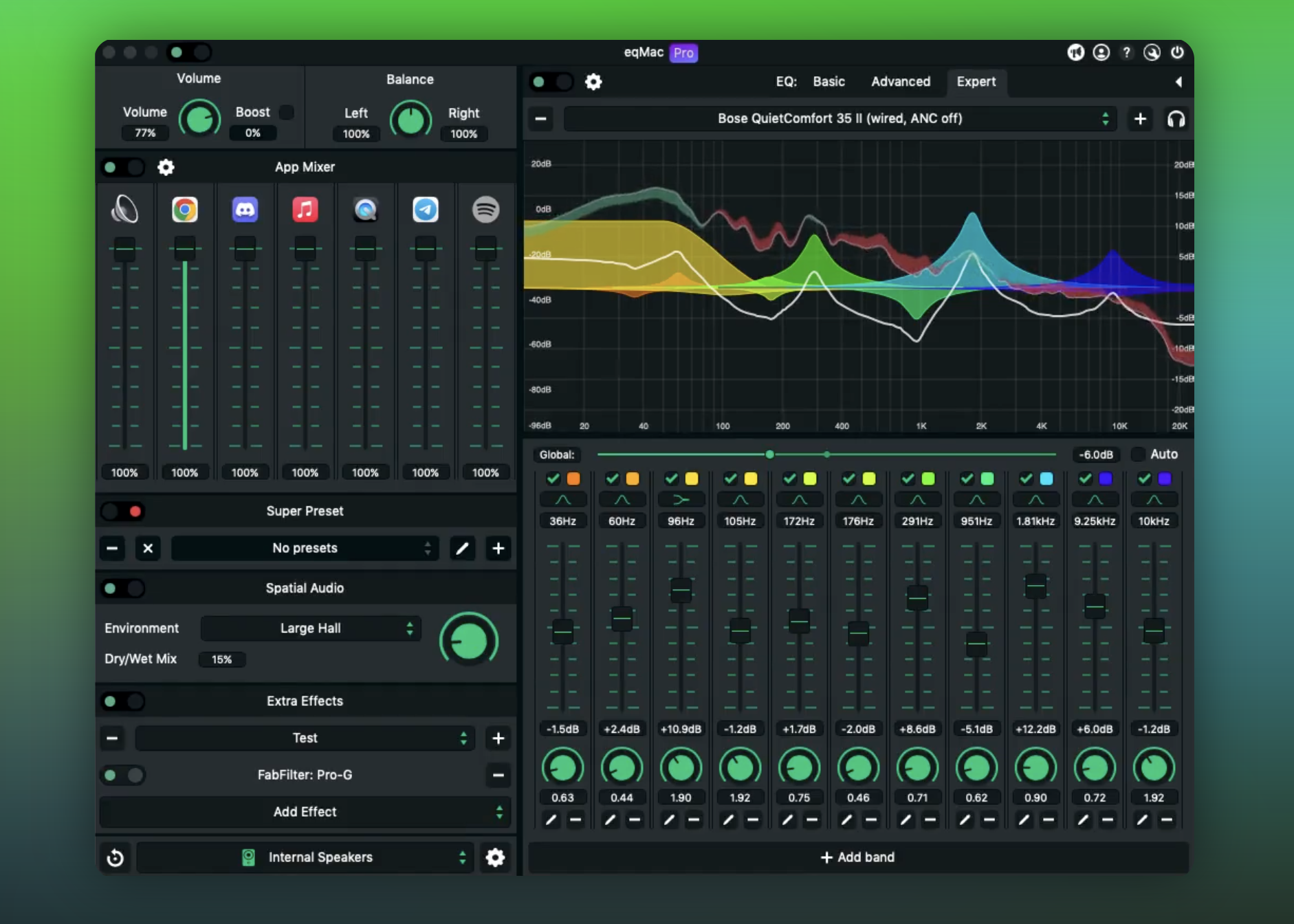The width and height of the screenshot is (1294, 924).
Task: Open the audio bars icon in title bar
Action: pyautogui.click(x=1076, y=52)
